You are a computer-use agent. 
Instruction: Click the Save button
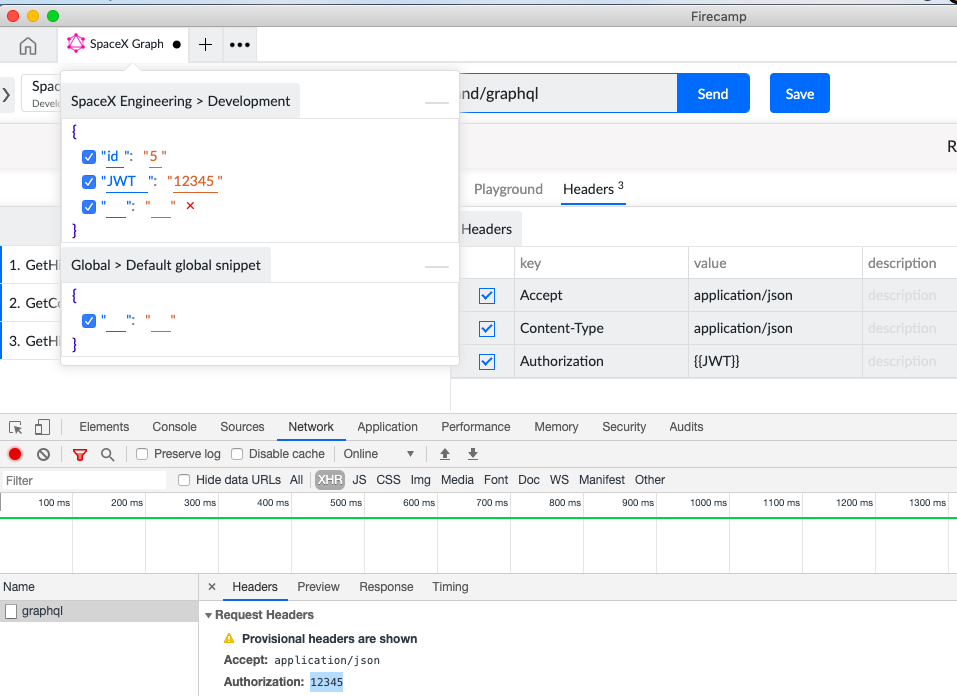pos(800,93)
